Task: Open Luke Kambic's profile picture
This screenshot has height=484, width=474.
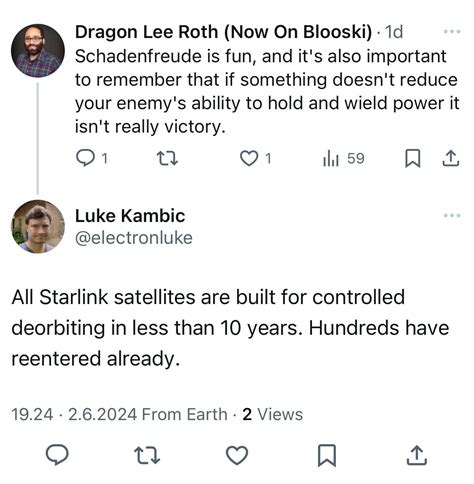Action: pos(38,226)
